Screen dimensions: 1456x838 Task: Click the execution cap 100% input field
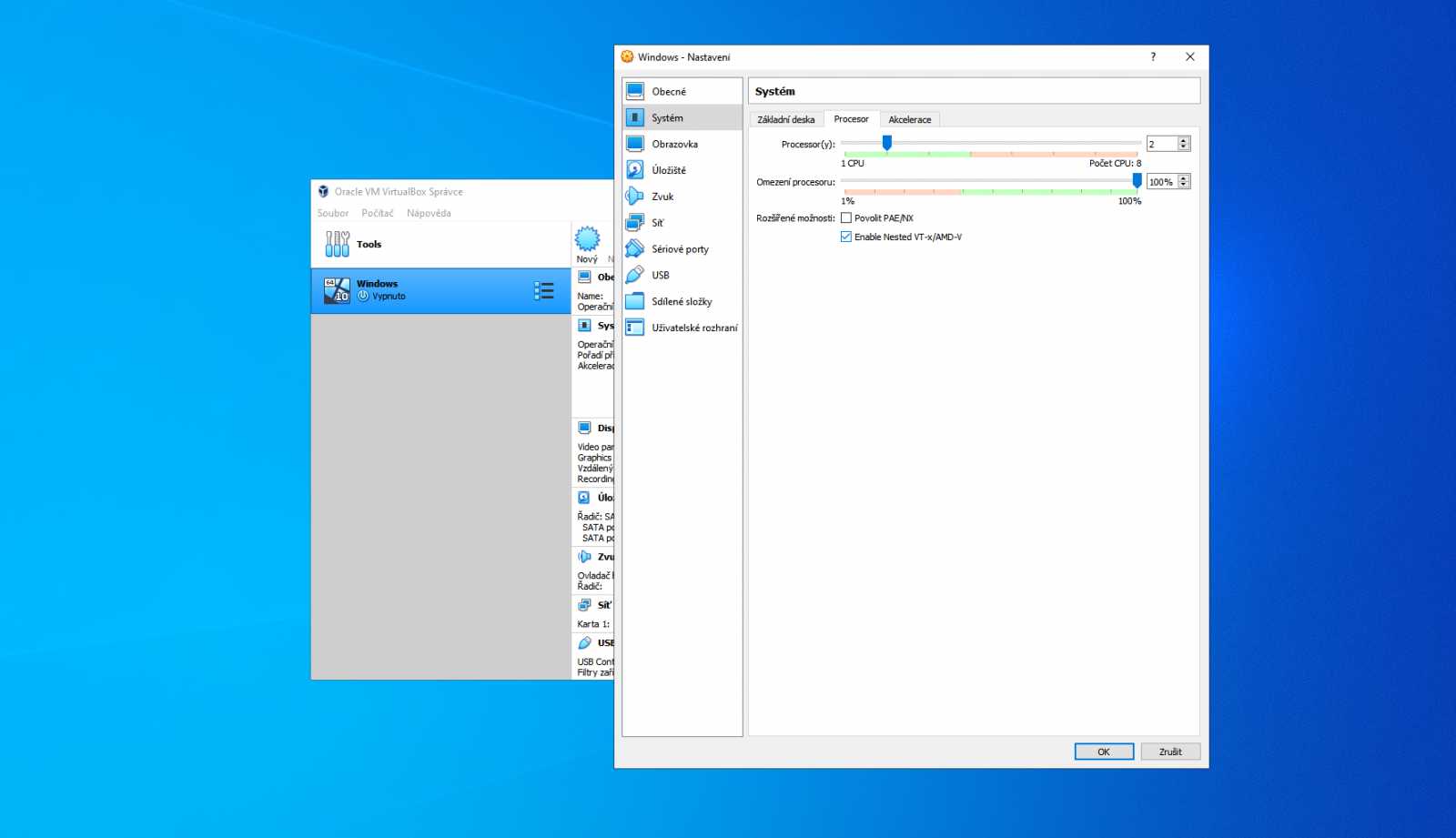pos(1162,182)
